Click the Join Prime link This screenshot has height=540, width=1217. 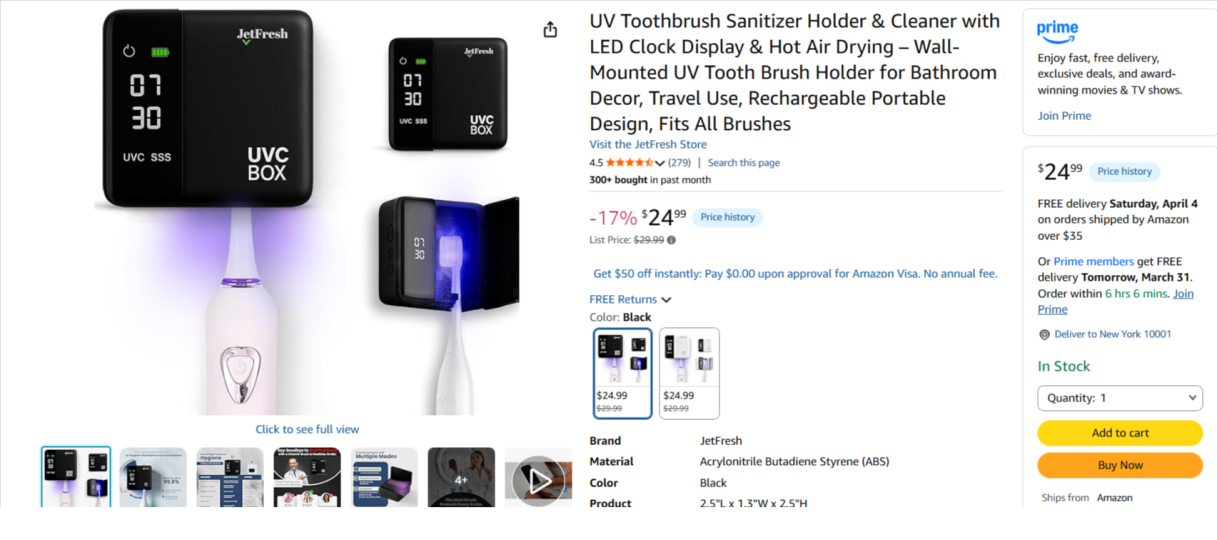click(x=1064, y=116)
